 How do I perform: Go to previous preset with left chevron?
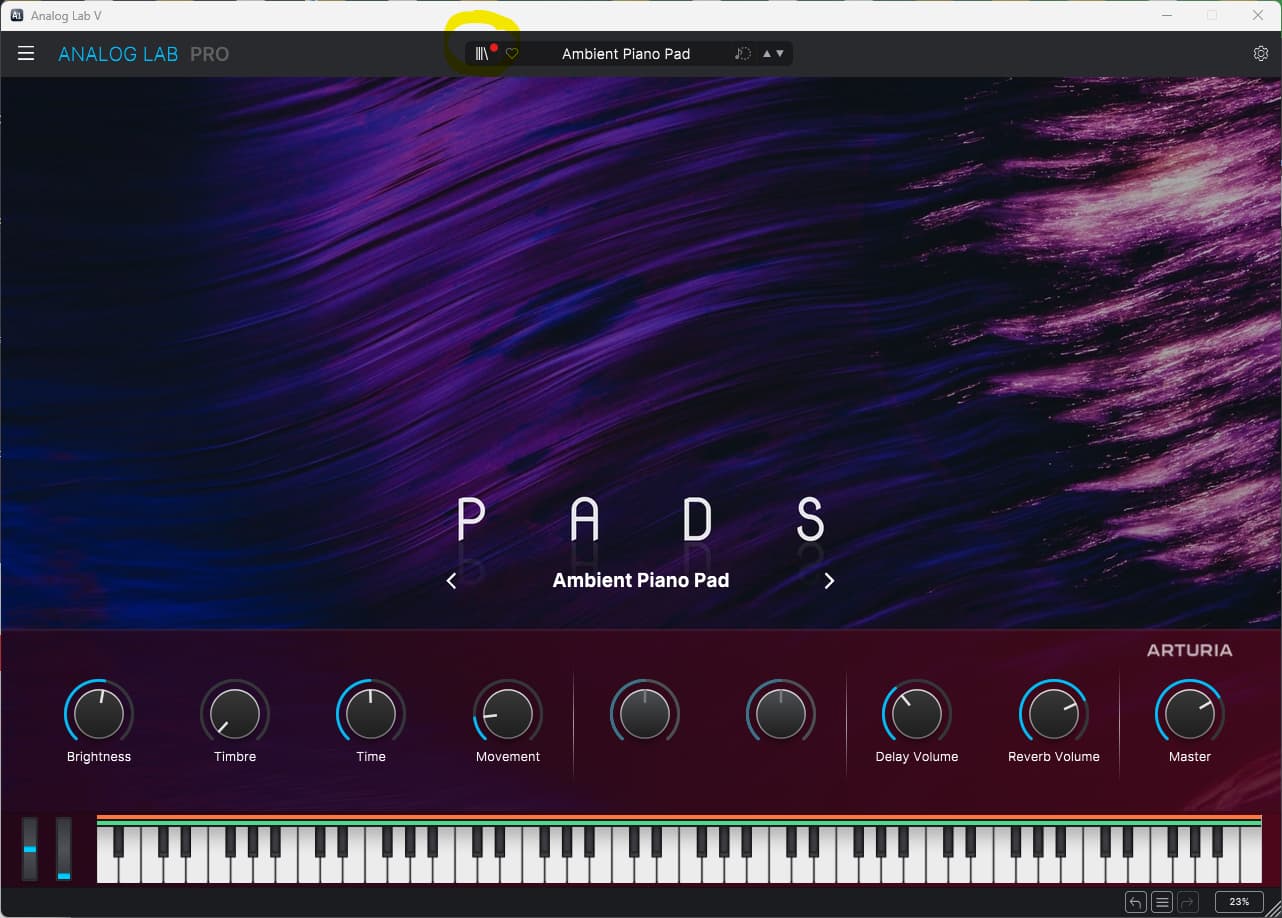[x=451, y=581]
